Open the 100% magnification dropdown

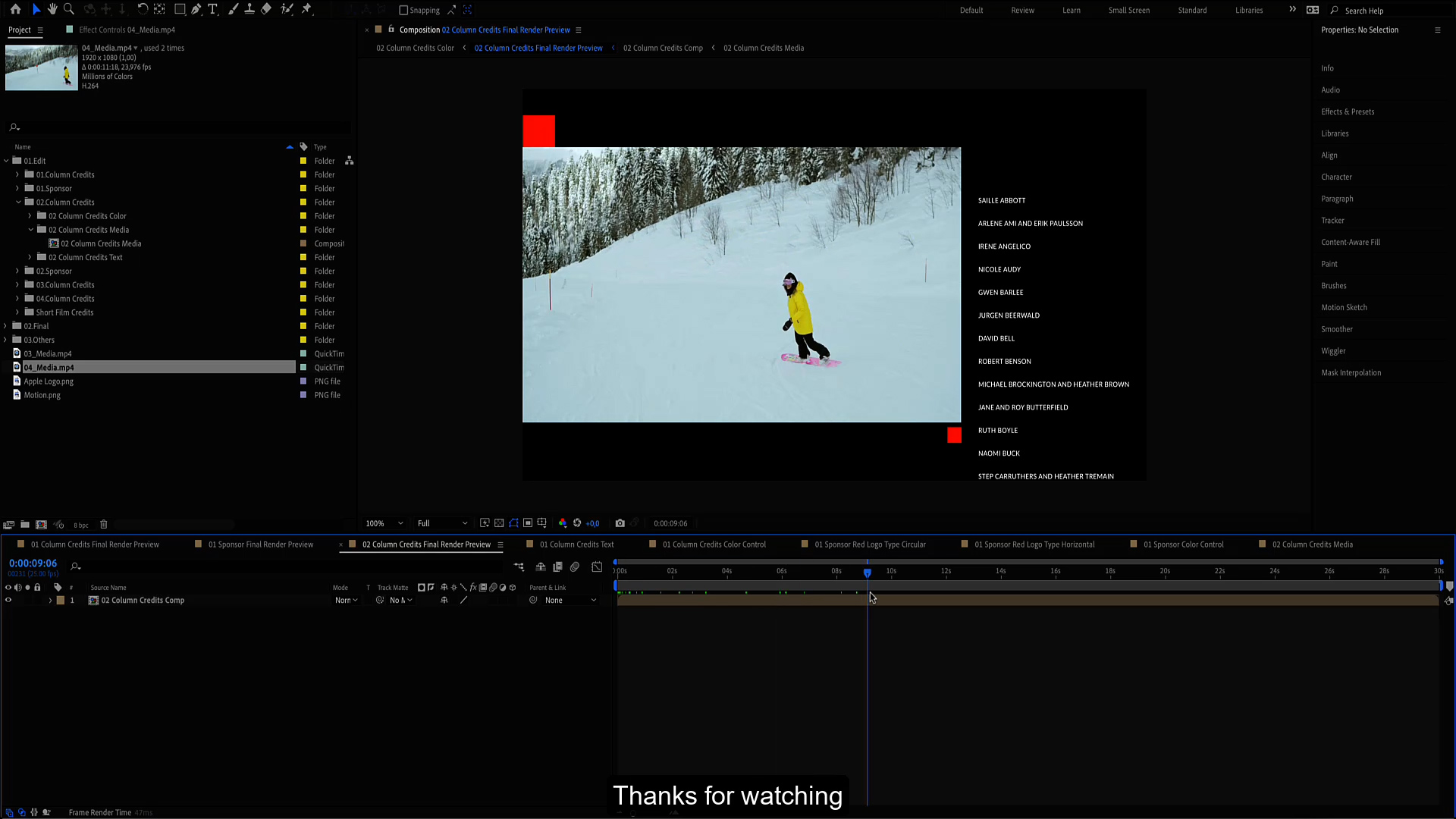(x=384, y=523)
